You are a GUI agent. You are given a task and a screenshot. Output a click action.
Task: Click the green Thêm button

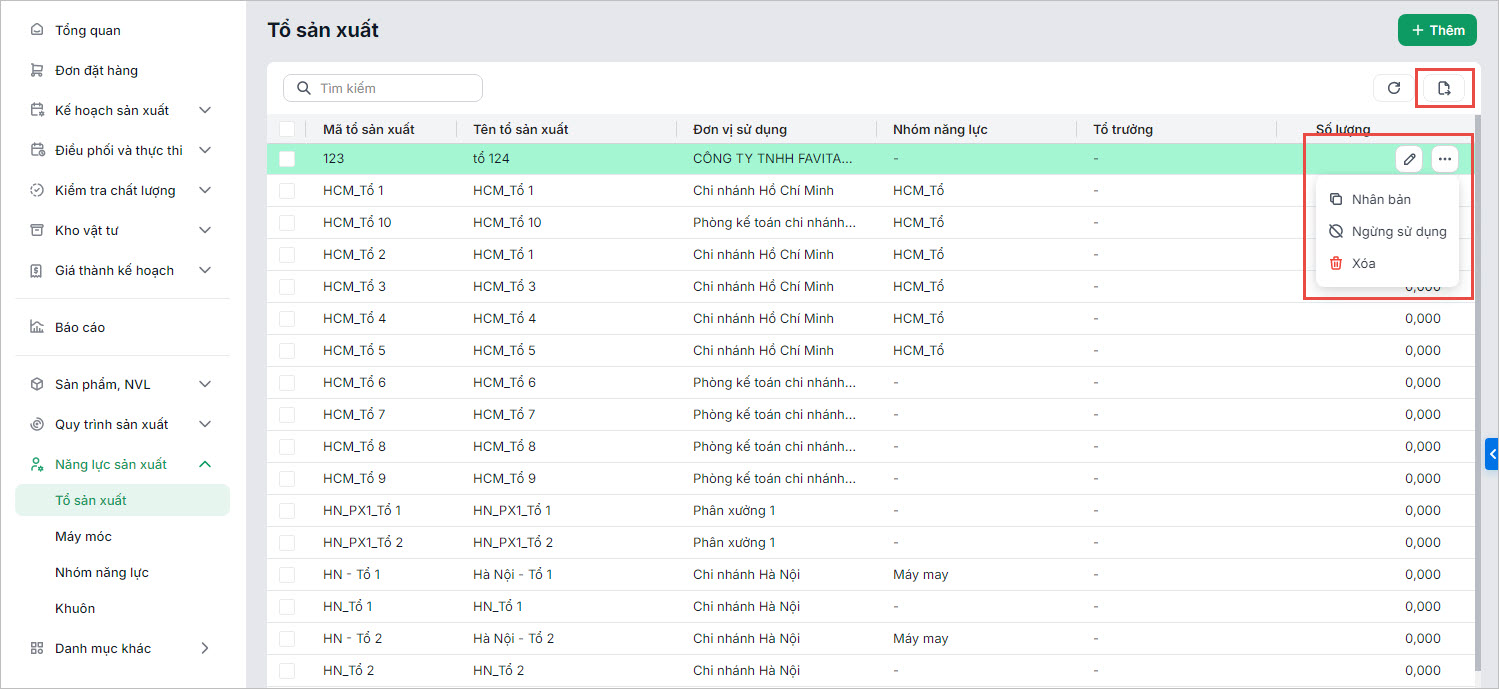1437,30
